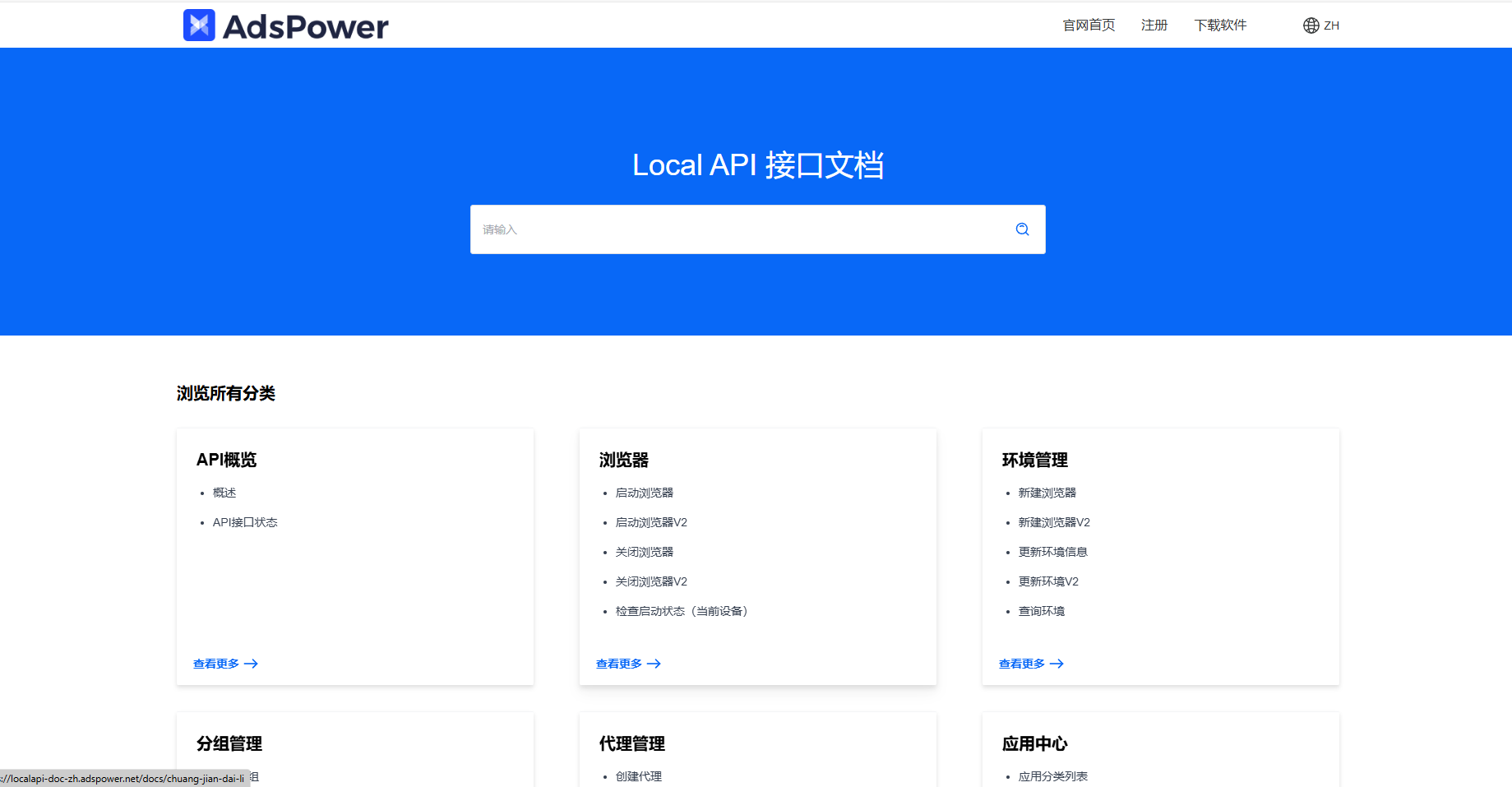1512x787 pixels.
Task: Open the API接口状态 doc link
Action: [245, 522]
